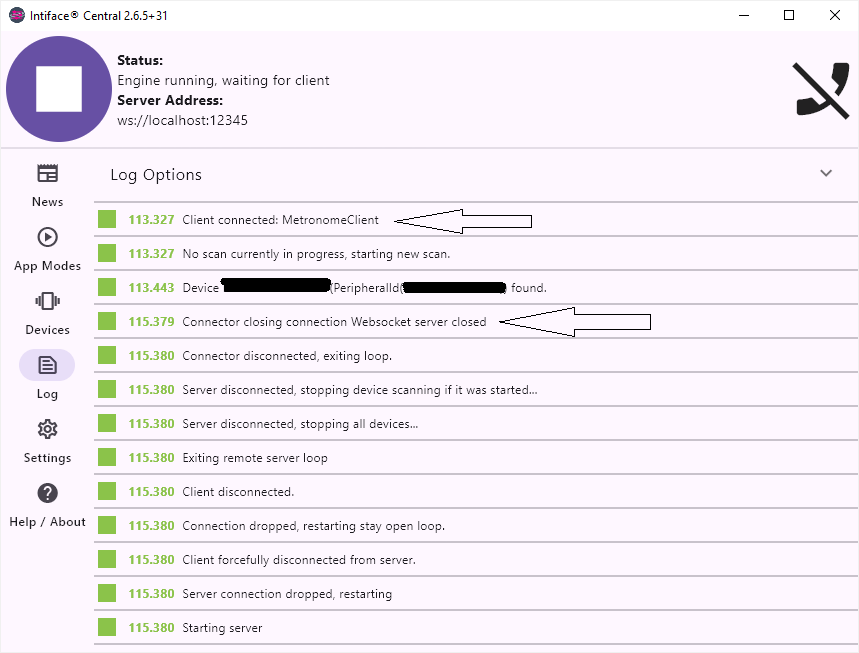Open the Settings gear icon
The width and height of the screenshot is (859, 653).
(48, 429)
